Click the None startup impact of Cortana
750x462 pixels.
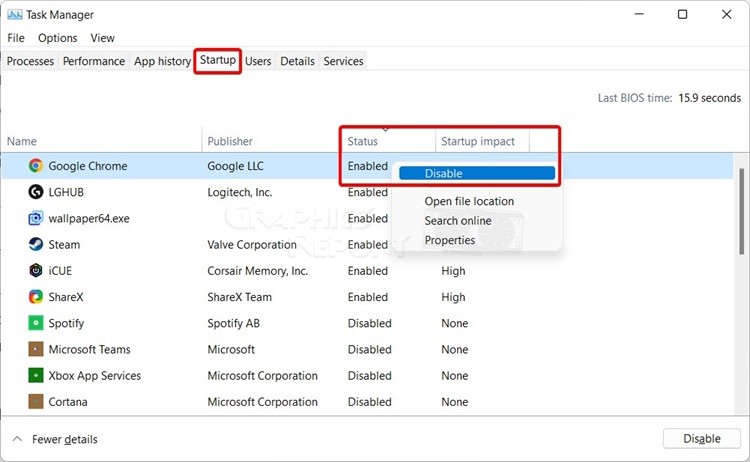(454, 402)
